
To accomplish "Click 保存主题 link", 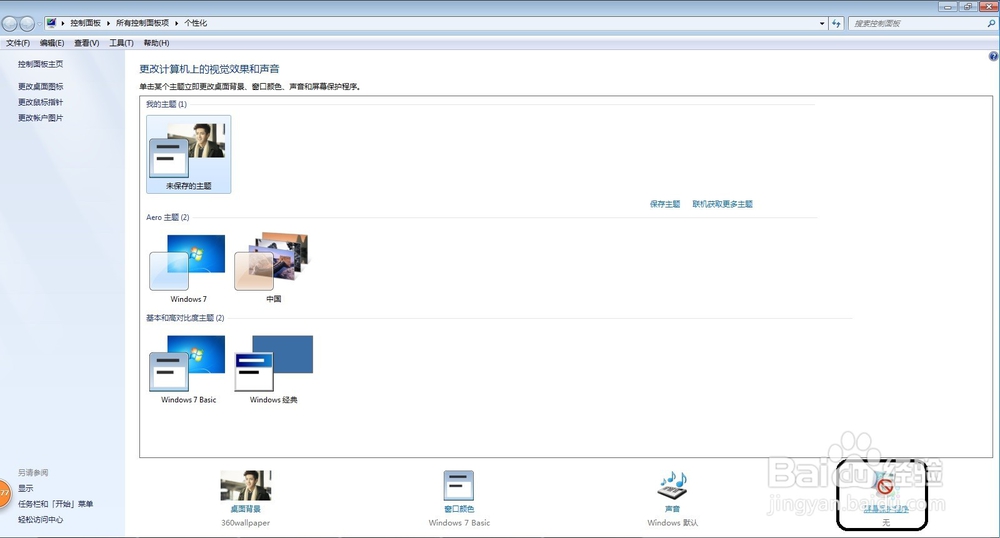I will pos(665,204).
